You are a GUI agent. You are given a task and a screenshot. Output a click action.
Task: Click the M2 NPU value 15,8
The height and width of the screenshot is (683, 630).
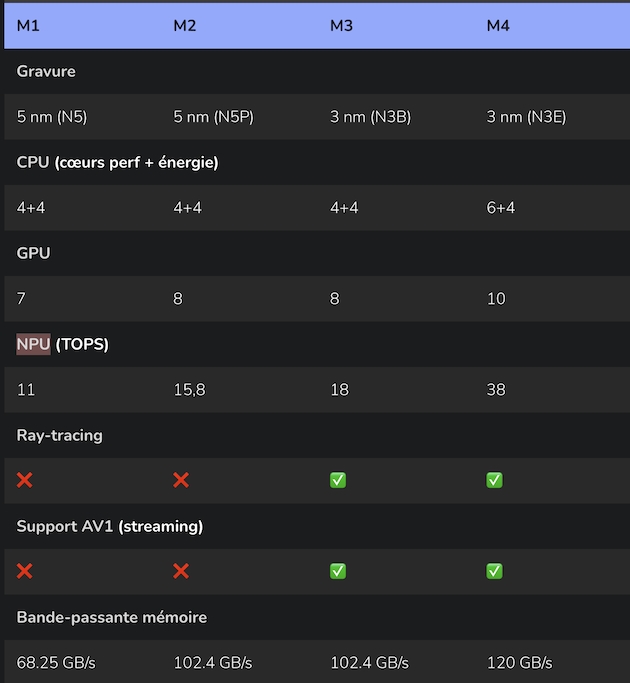(x=189, y=389)
